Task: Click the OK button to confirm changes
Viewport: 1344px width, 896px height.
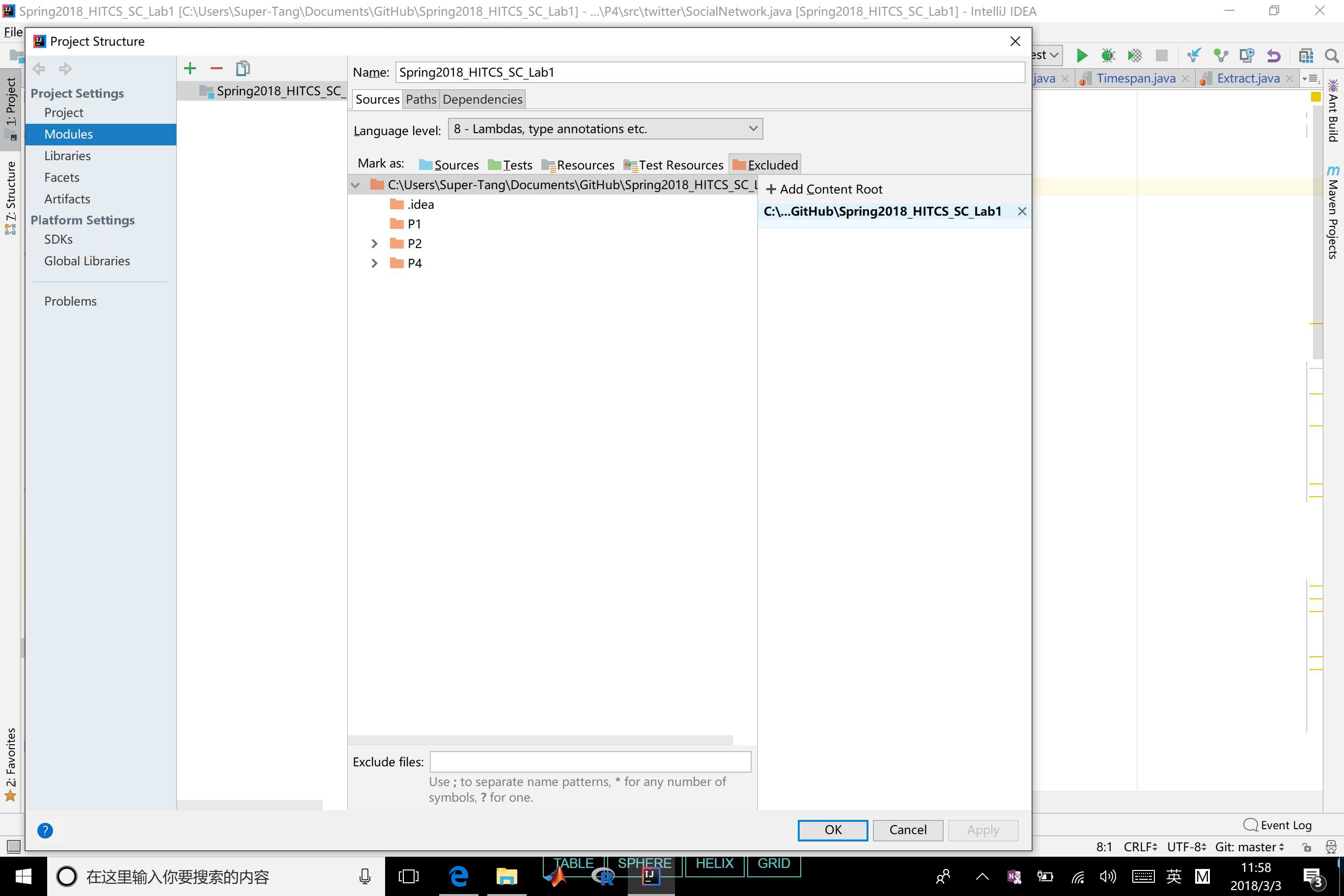Action: point(832,829)
